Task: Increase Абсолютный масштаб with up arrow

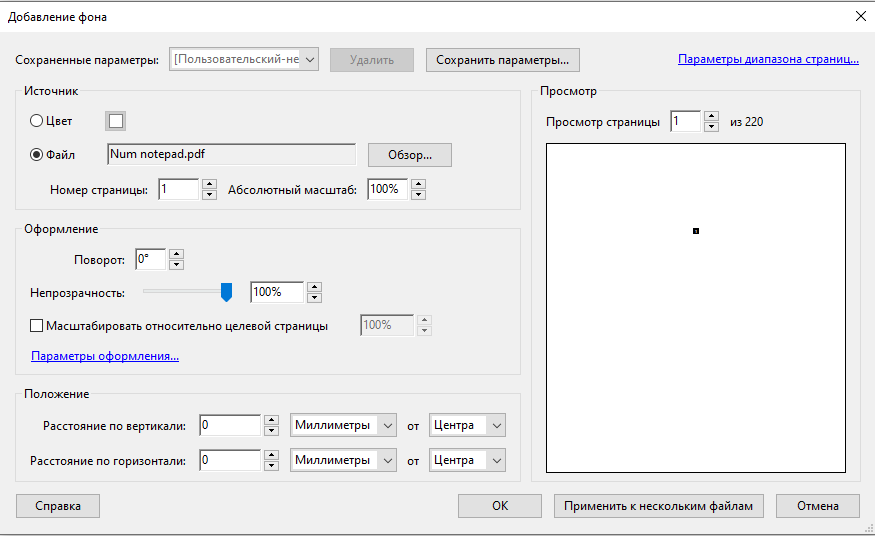Action: pyautogui.click(x=418, y=184)
